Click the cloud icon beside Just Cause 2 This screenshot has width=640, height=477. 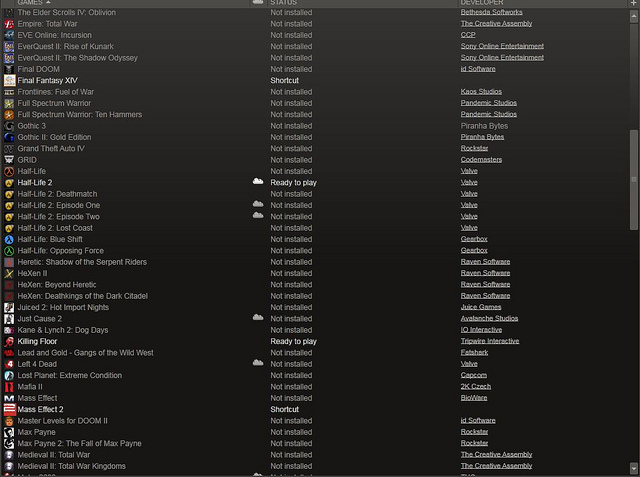point(258,317)
